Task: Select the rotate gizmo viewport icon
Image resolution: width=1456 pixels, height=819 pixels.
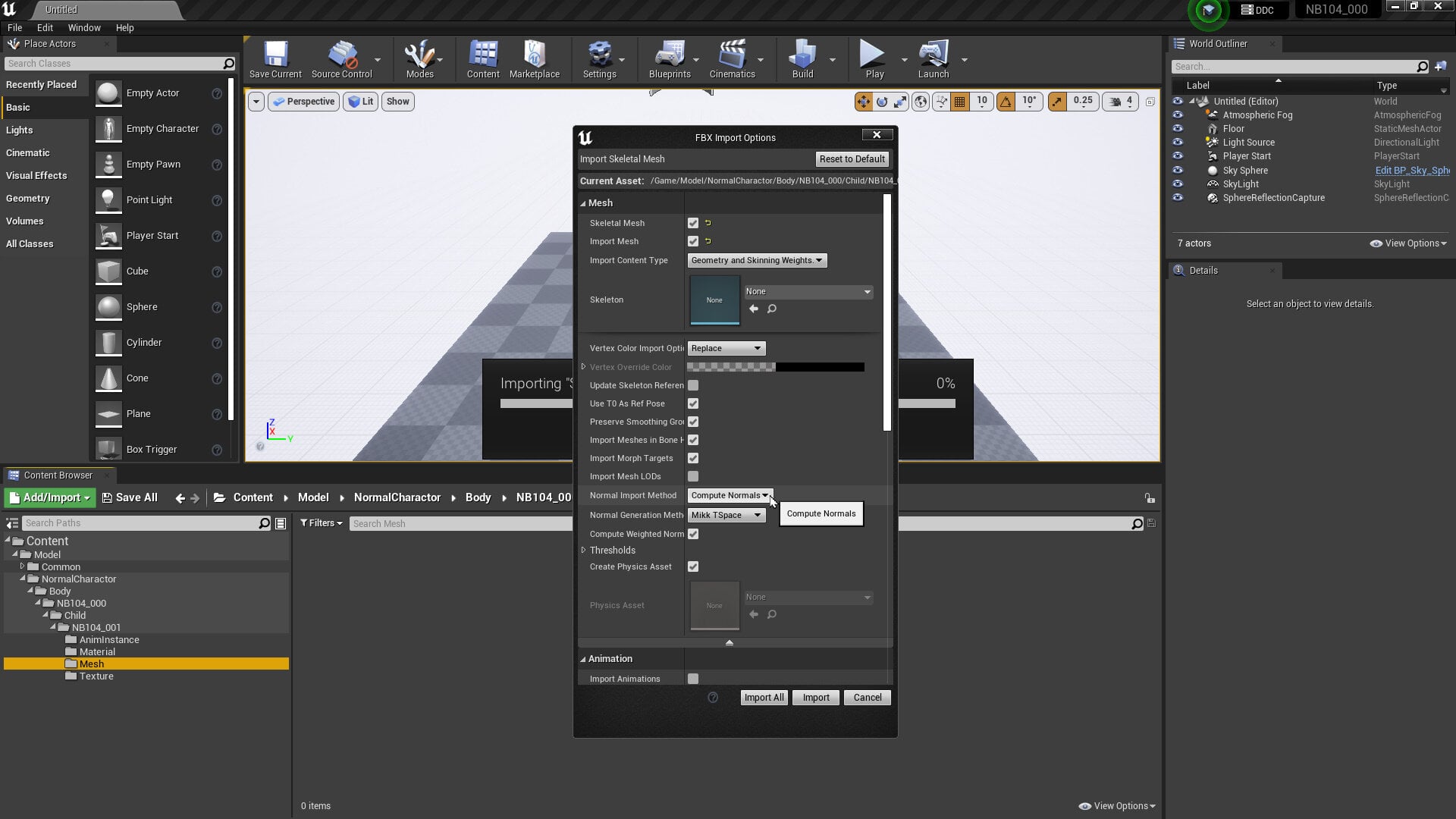Action: pyautogui.click(x=882, y=102)
